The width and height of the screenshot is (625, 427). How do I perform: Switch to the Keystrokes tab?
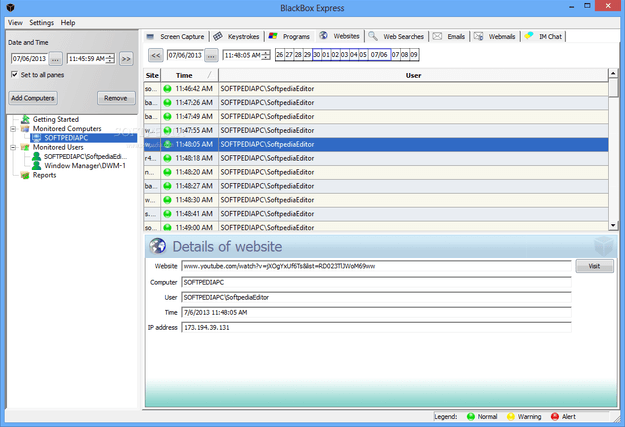(237, 36)
